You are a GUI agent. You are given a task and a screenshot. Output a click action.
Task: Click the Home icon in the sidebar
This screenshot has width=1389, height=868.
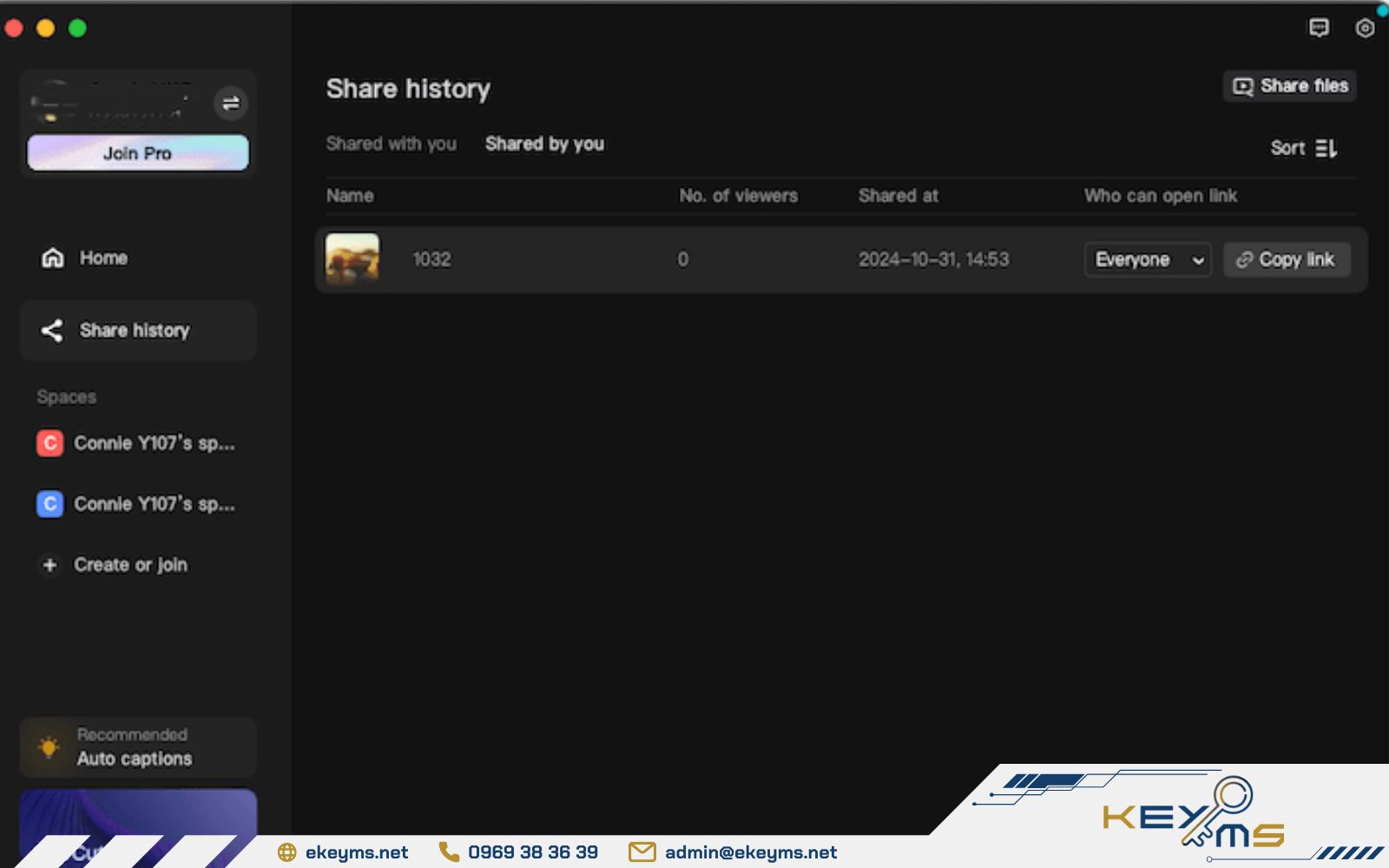click(51, 257)
